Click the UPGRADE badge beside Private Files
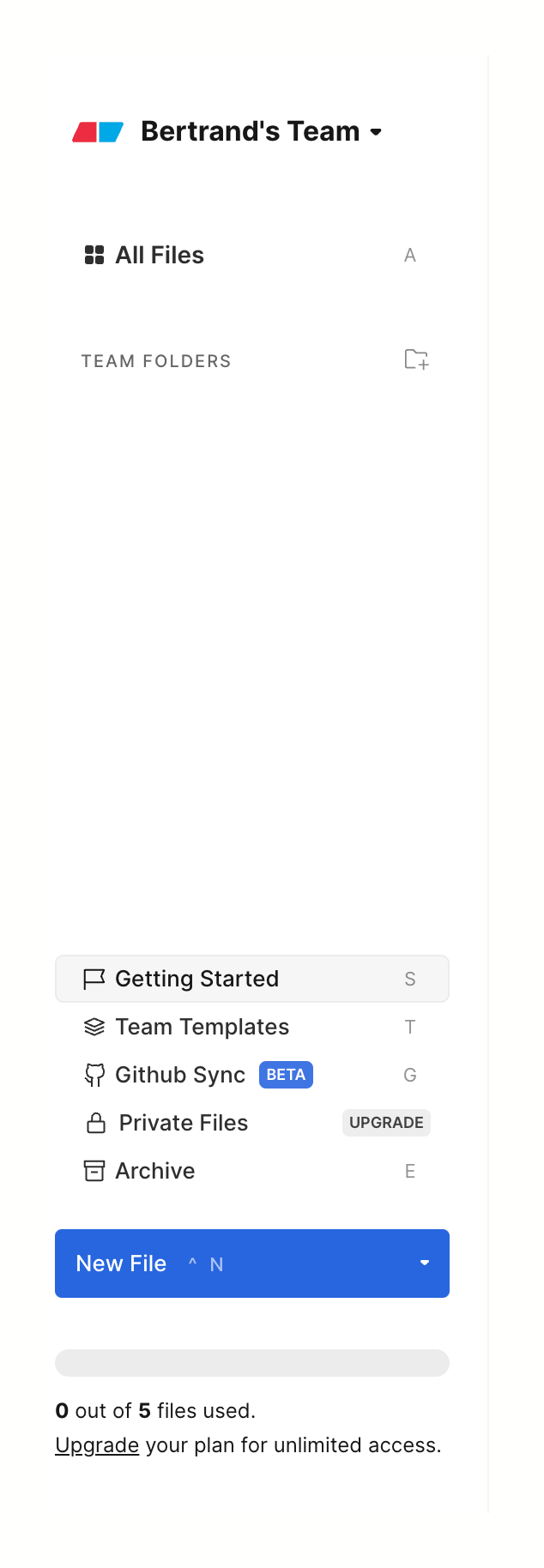Image resolution: width=544 pixels, height=1568 pixels. tap(386, 1122)
